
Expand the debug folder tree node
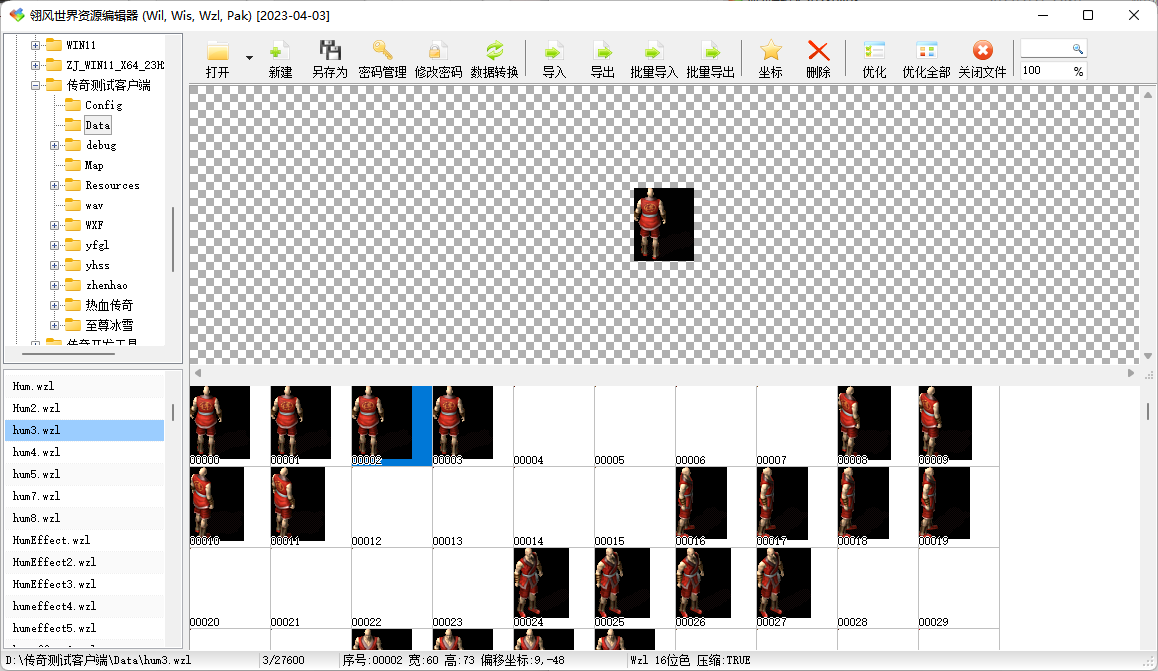[x=55, y=145]
